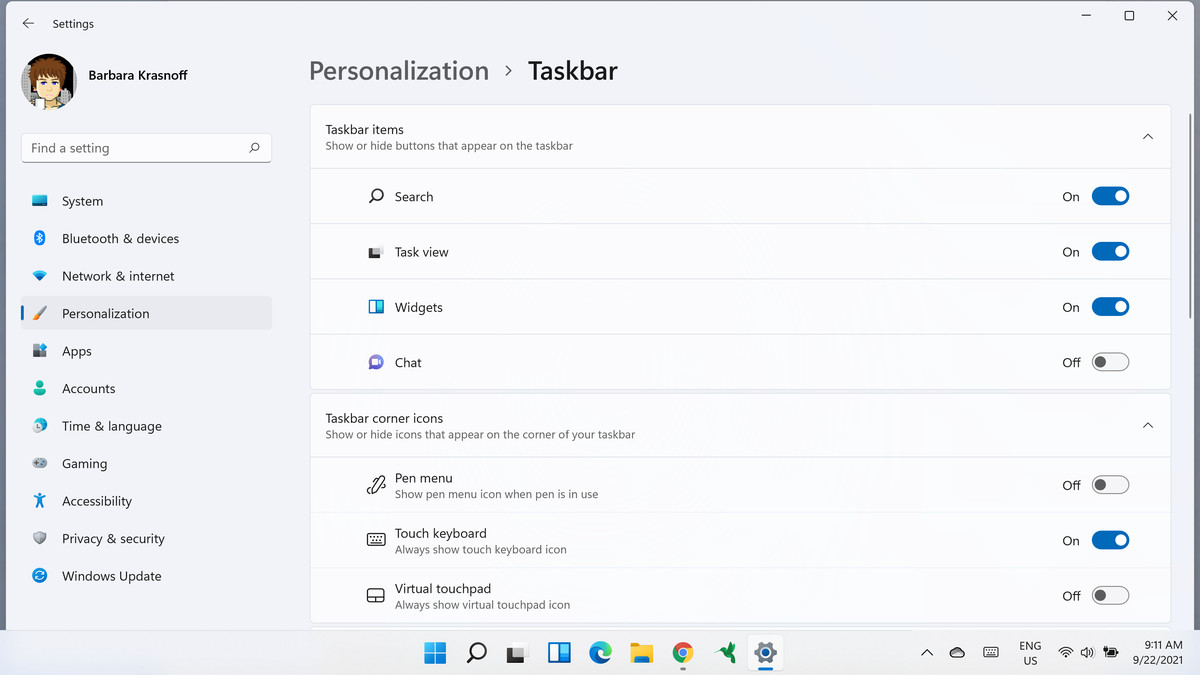Click the Virtual touchpad icon in corner icons
The width and height of the screenshot is (1200, 675).
376,595
